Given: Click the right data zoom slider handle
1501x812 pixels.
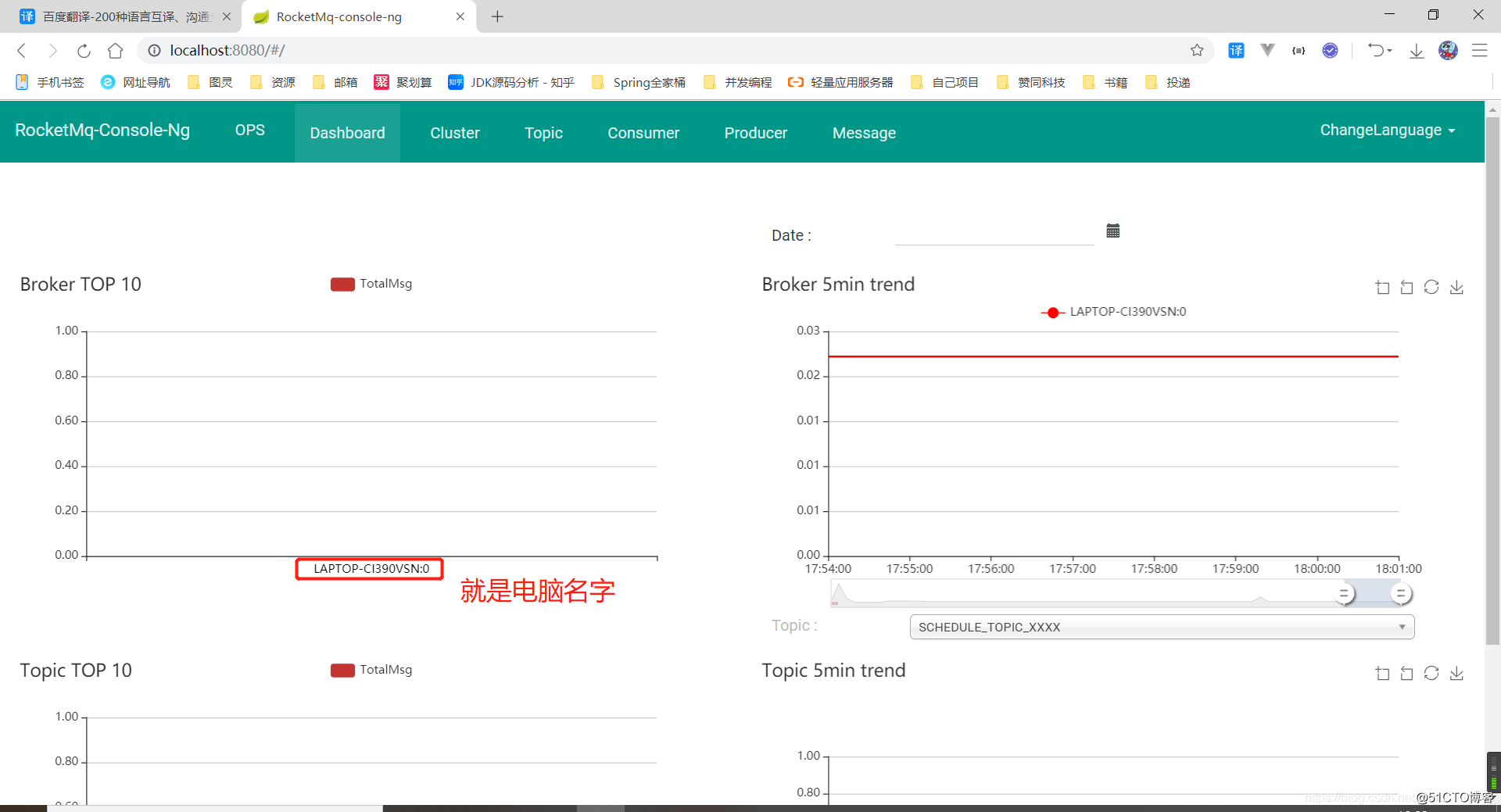Looking at the screenshot, I should click(x=1401, y=594).
